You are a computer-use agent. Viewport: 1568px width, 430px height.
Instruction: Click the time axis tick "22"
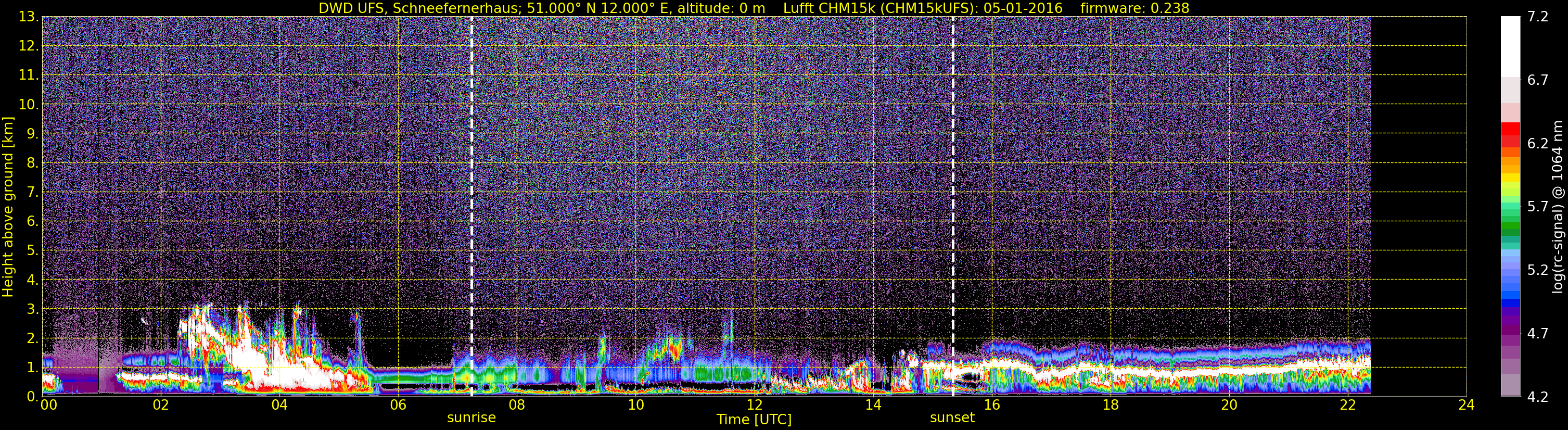[1348, 406]
